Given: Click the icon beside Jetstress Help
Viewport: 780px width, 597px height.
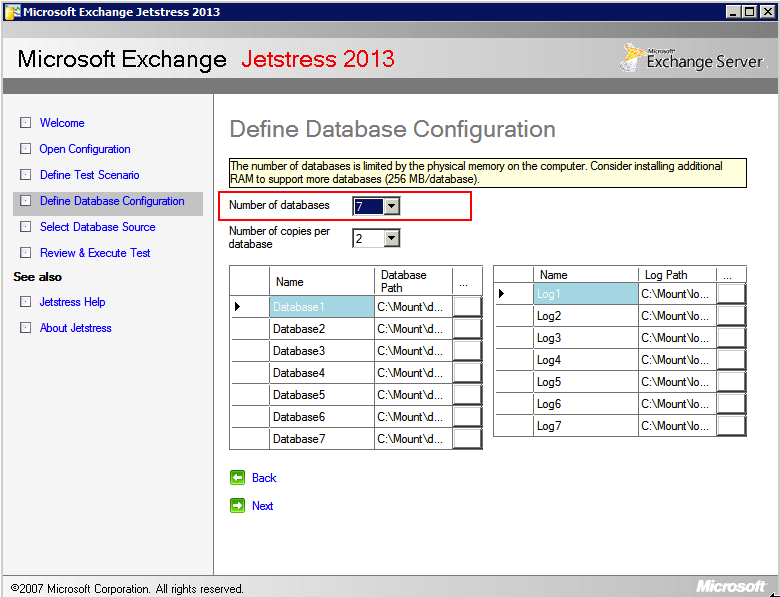Looking at the screenshot, I should click(x=26, y=302).
